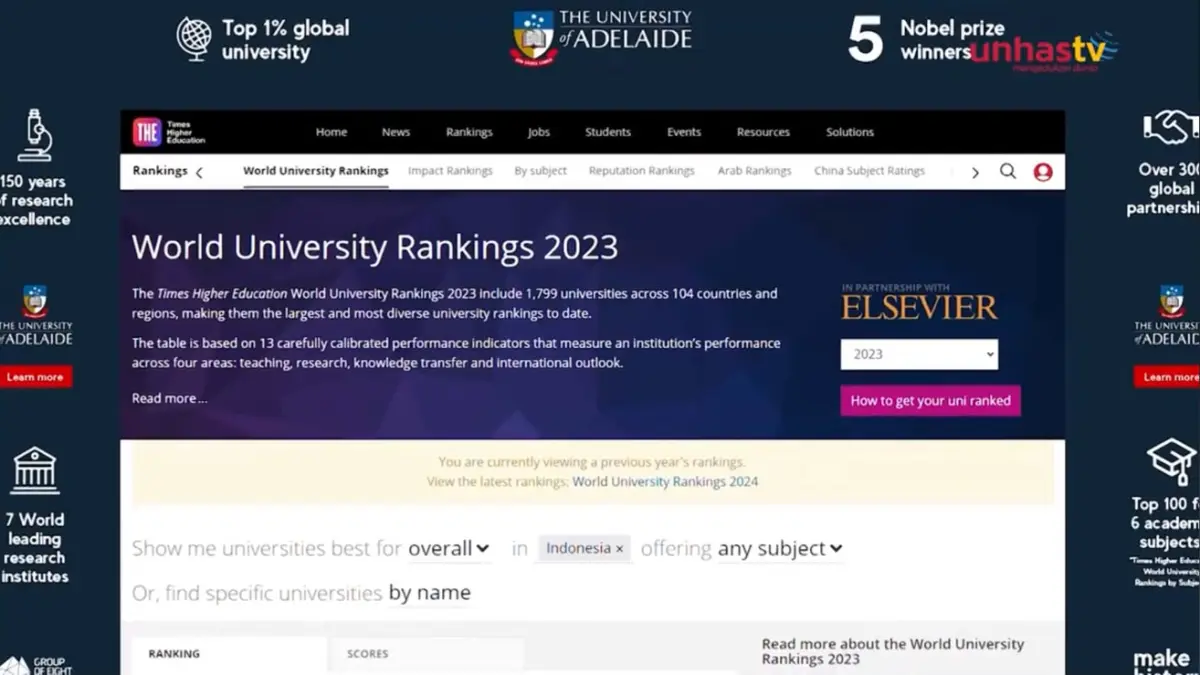The height and width of the screenshot is (675, 1200).
Task: Click Read more about World University Rankings 2023
Action: click(x=893, y=652)
